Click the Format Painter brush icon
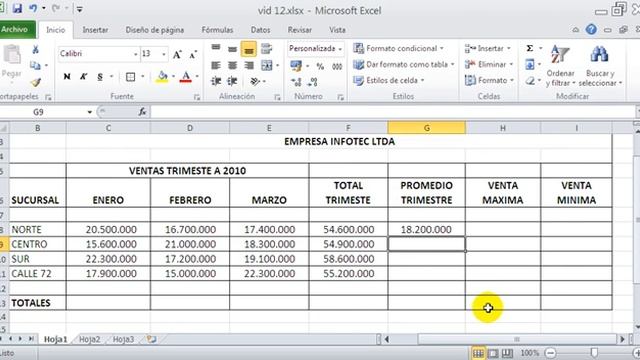Screen dimensions: 640x360 pyautogui.click(x=36, y=82)
